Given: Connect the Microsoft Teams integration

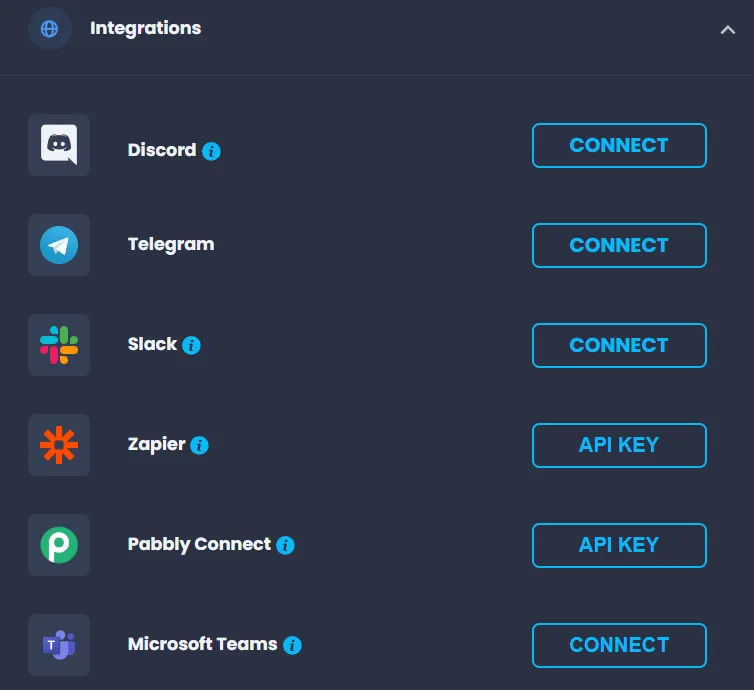Looking at the screenshot, I should click(619, 645).
